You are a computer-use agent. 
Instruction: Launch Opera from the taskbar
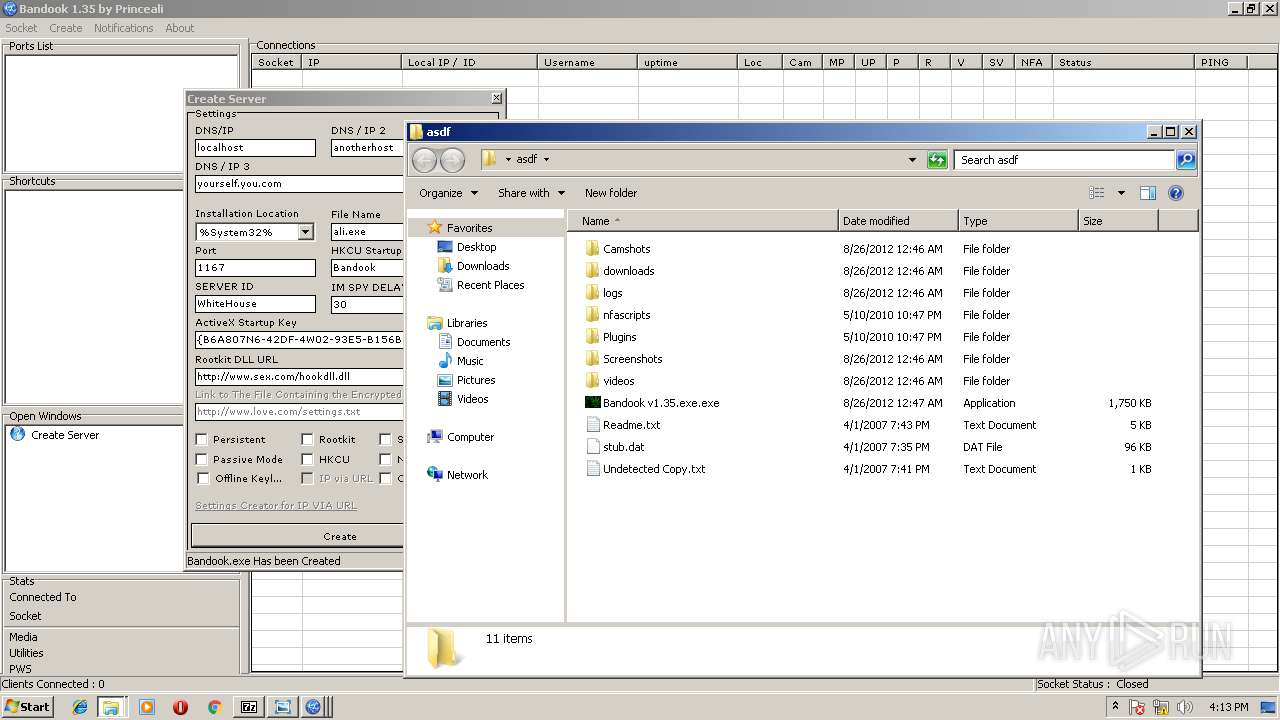tap(180, 707)
